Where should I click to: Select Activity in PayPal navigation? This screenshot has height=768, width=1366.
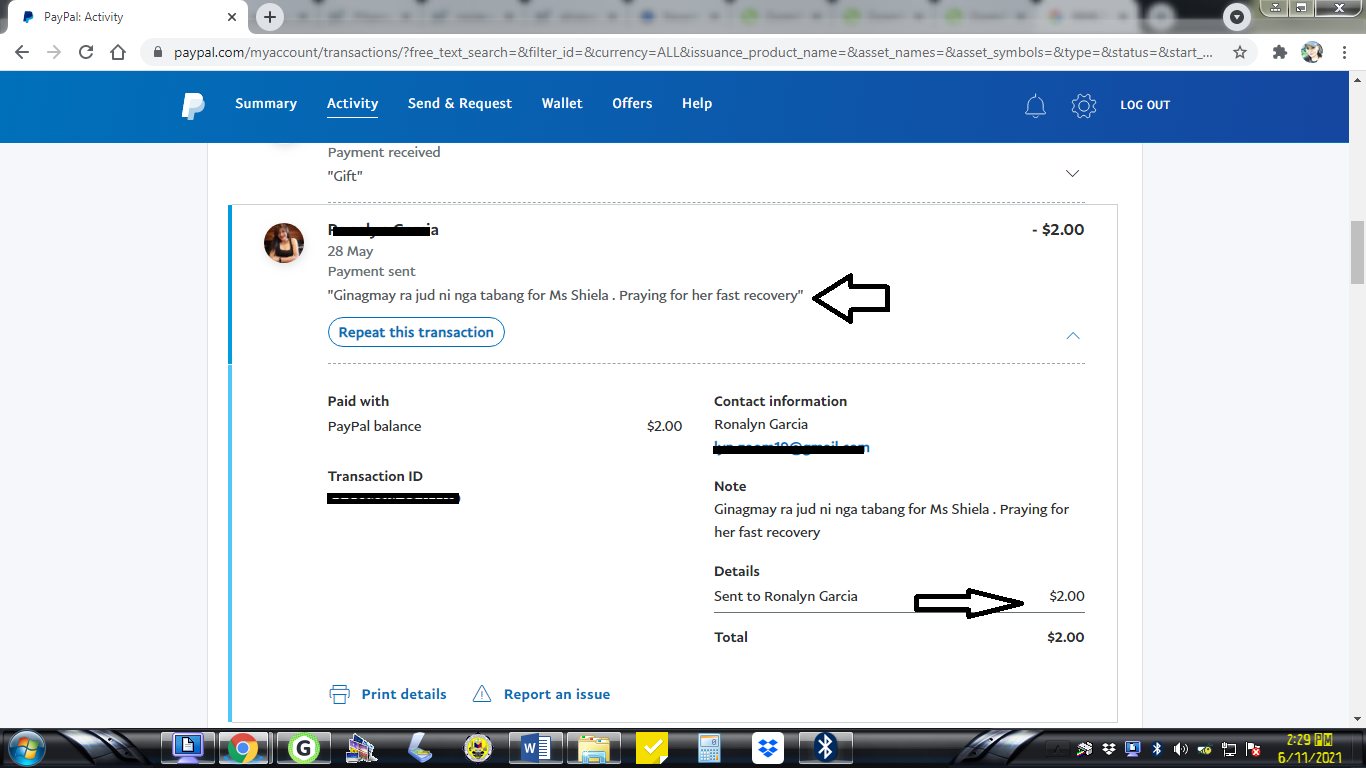click(353, 104)
